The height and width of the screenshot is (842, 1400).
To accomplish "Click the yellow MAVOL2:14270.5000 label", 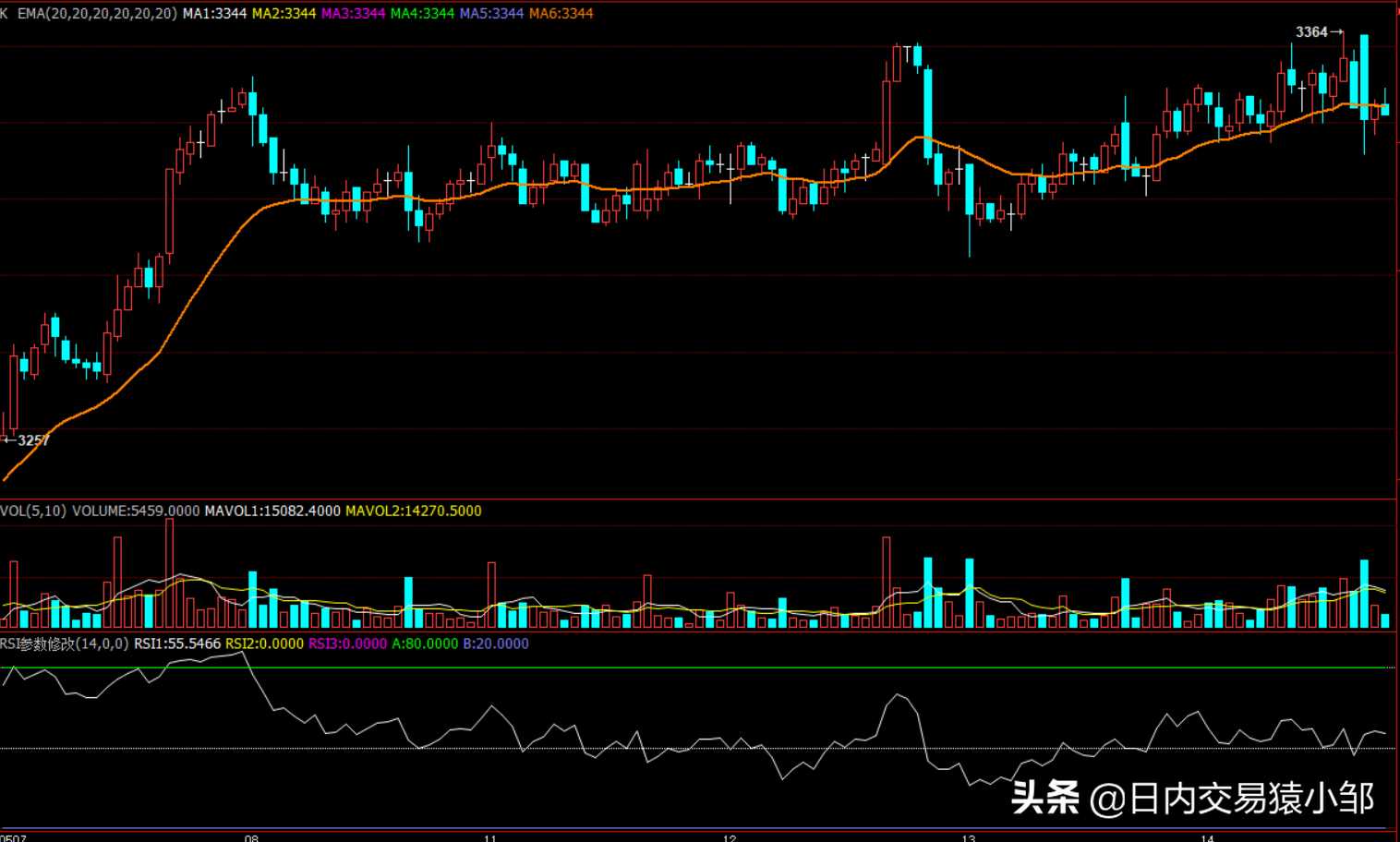I will 414,511.
